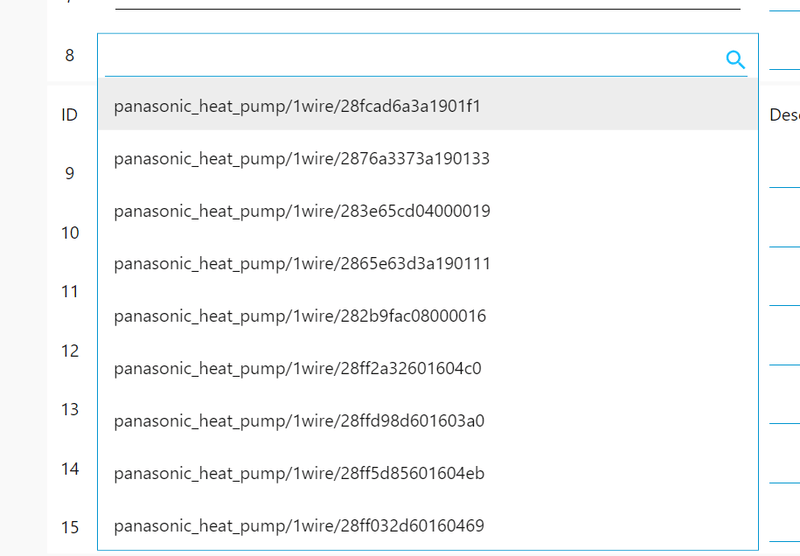Select row number 15
The image size is (800, 556).
click(x=69, y=527)
